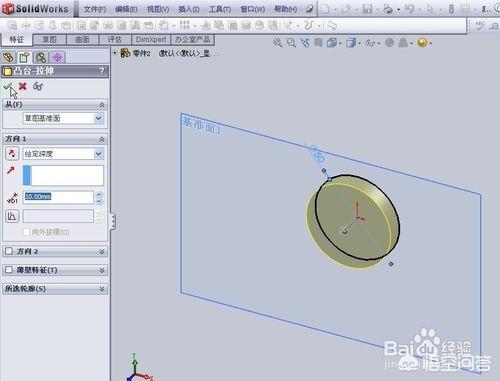Open the ConfigurationManager tab icon
Image resolution: width=500 pixels, height=381 pixels.
pyautogui.click(x=41, y=58)
